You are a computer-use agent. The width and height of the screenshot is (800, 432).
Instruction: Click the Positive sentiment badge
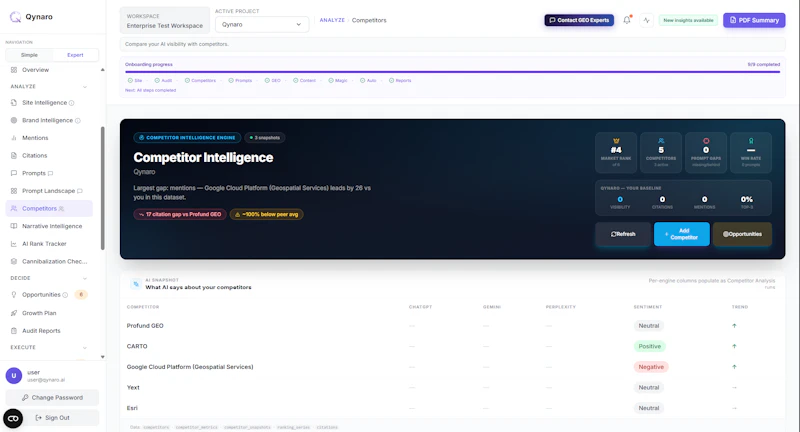(649, 346)
